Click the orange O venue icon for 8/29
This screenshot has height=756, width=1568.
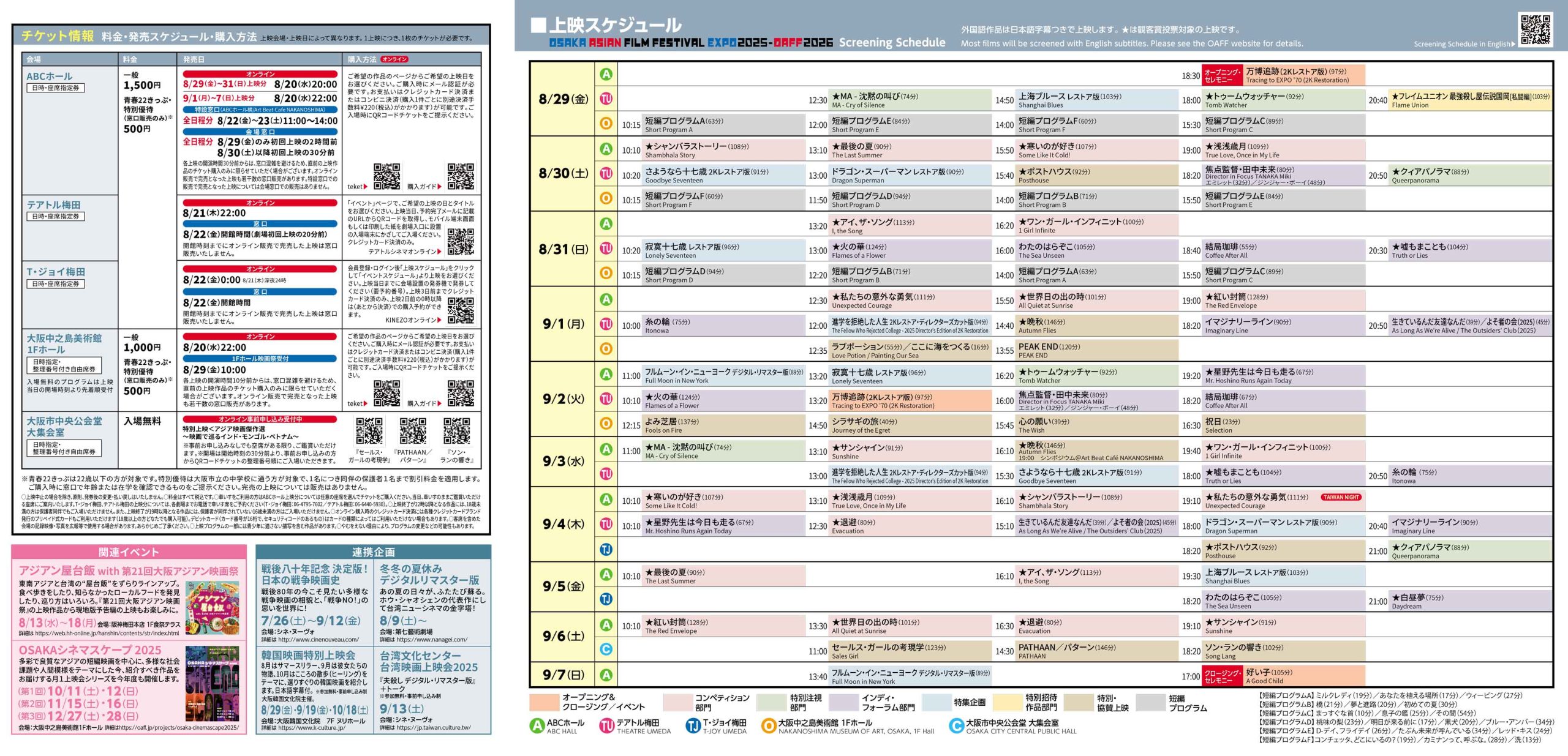(x=606, y=124)
